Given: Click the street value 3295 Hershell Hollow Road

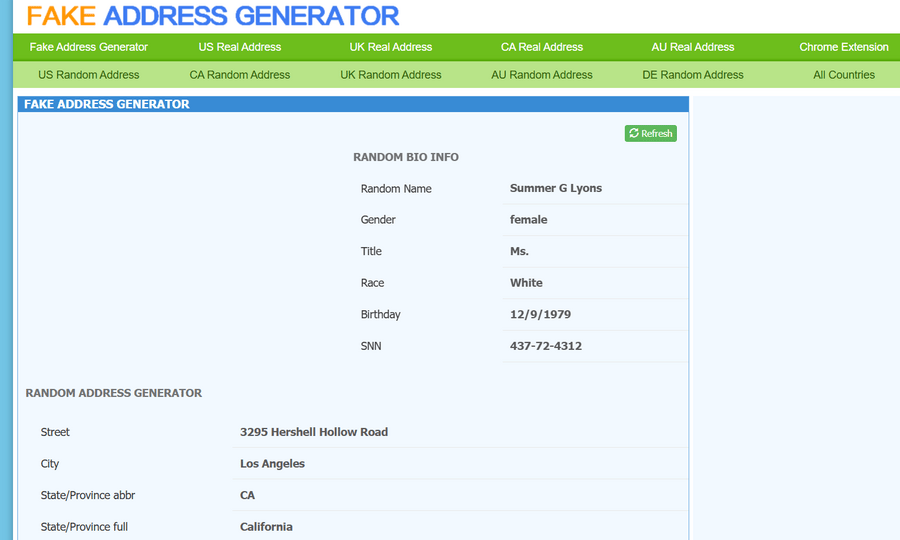Looking at the screenshot, I should coord(314,432).
